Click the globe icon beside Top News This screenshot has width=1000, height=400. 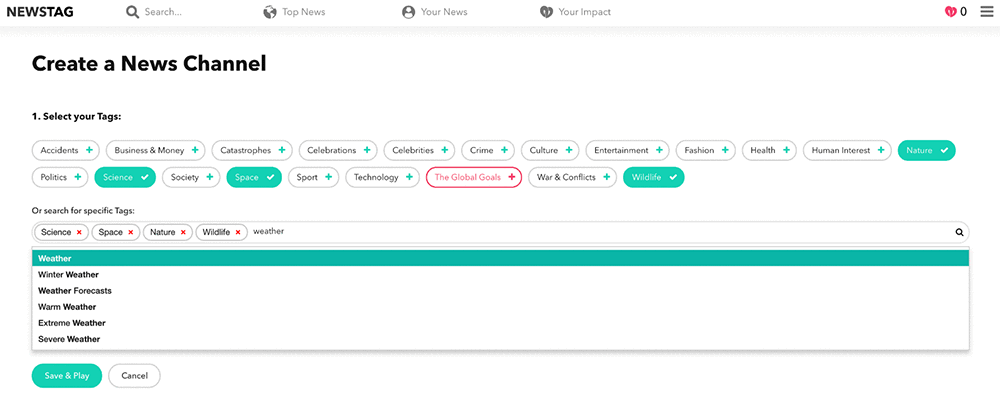[270, 12]
